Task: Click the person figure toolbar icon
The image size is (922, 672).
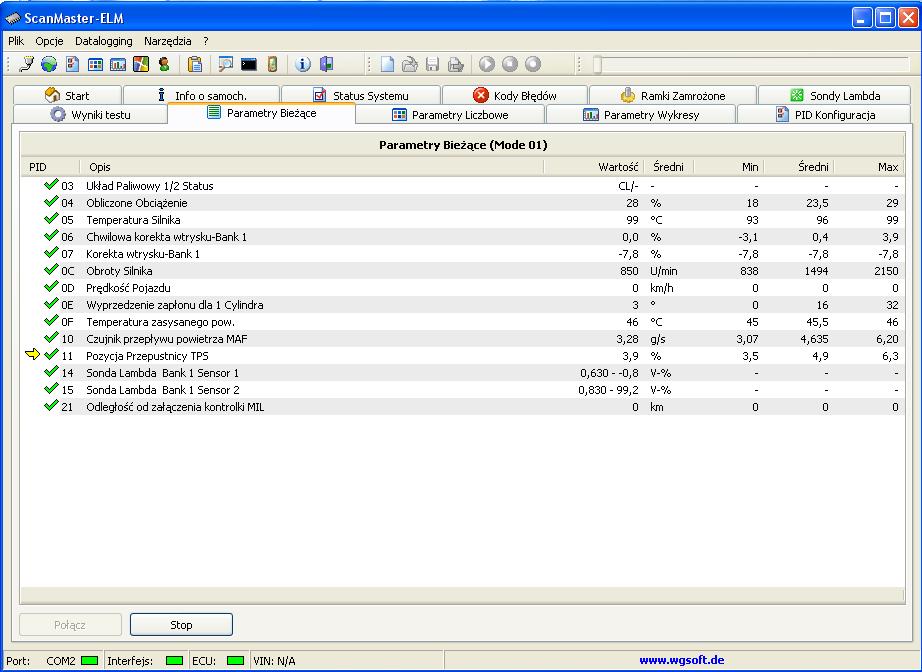Action: 164,64
